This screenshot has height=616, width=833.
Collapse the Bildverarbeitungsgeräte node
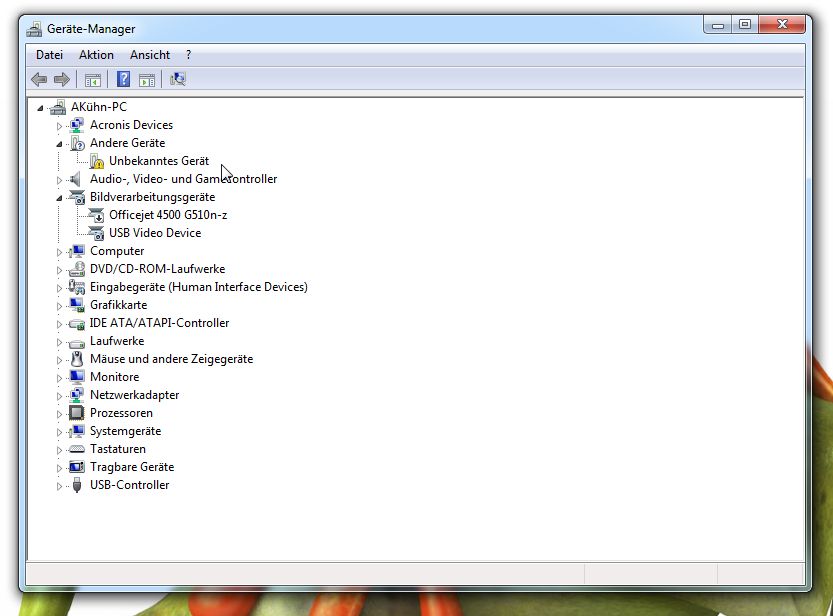tap(59, 199)
